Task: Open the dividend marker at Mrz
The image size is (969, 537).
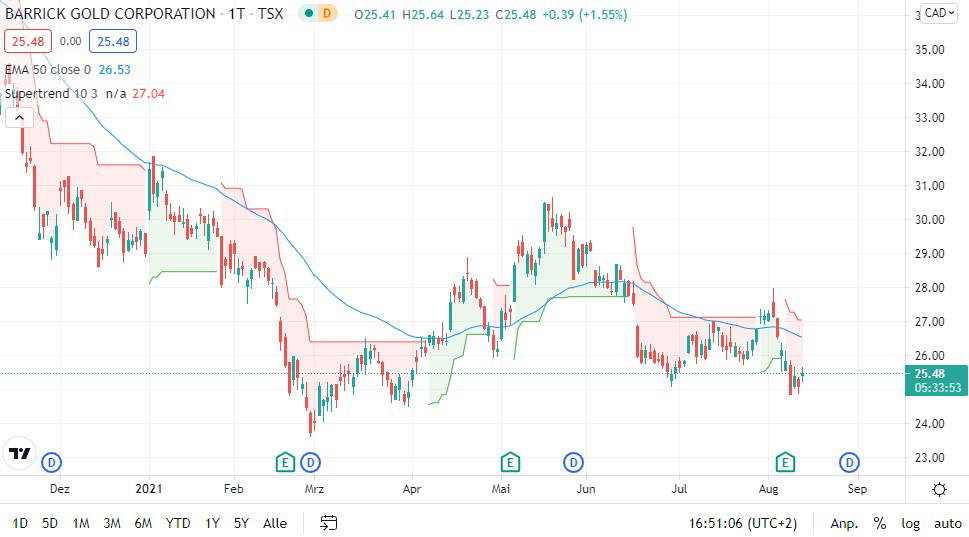Action: 310,462
